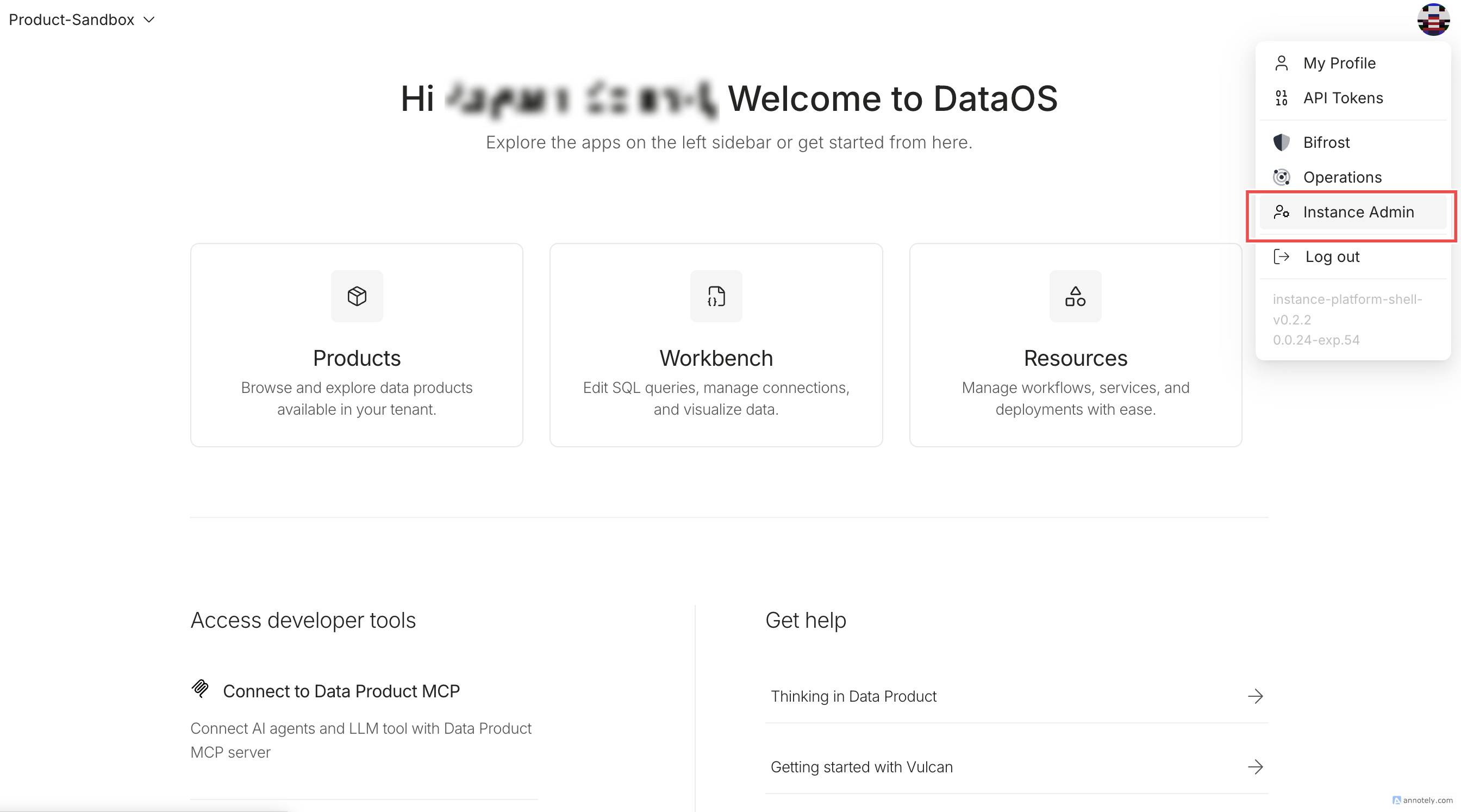Select API Tokens menu entry
The height and width of the screenshot is (812, 1461).
1353,97
